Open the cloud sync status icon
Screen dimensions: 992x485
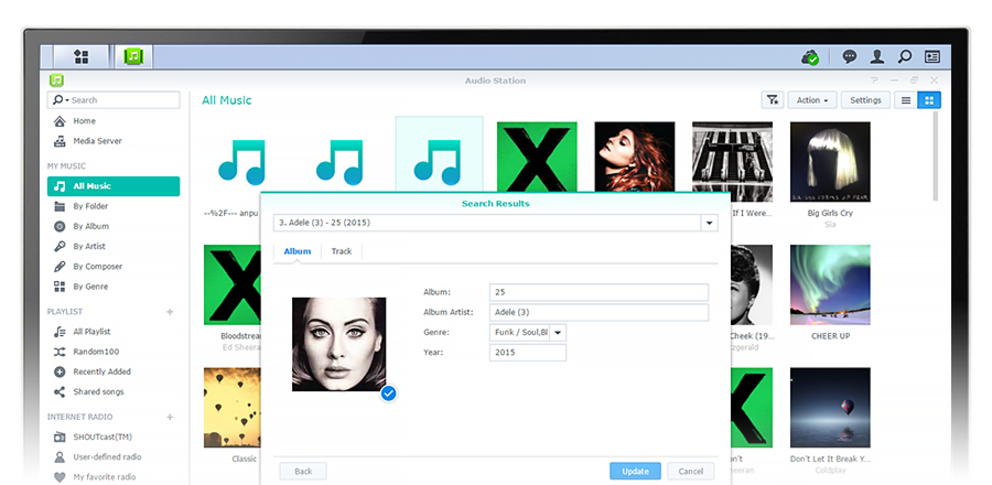pos(810,58)
